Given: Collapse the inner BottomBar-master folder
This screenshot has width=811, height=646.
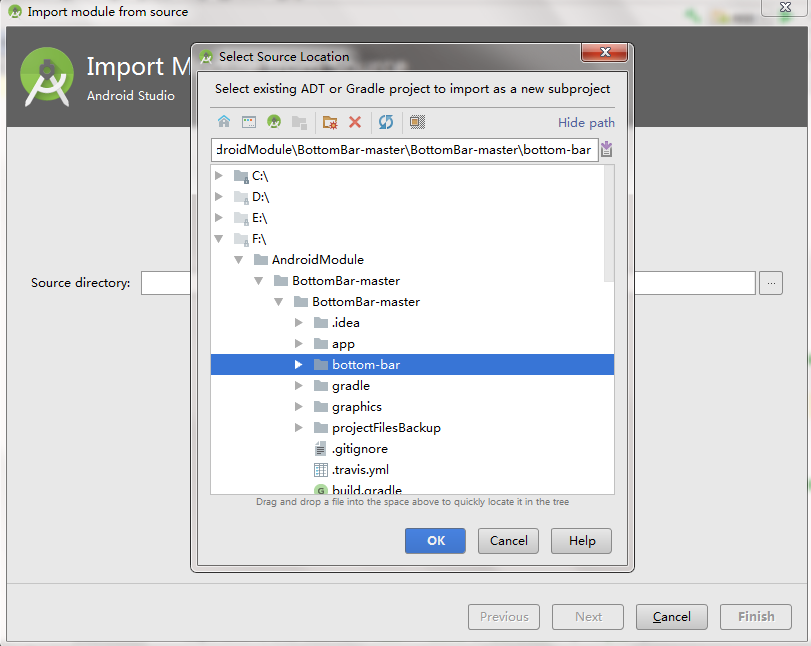Looking at the screenshot, I should click(x=278, y=302).
